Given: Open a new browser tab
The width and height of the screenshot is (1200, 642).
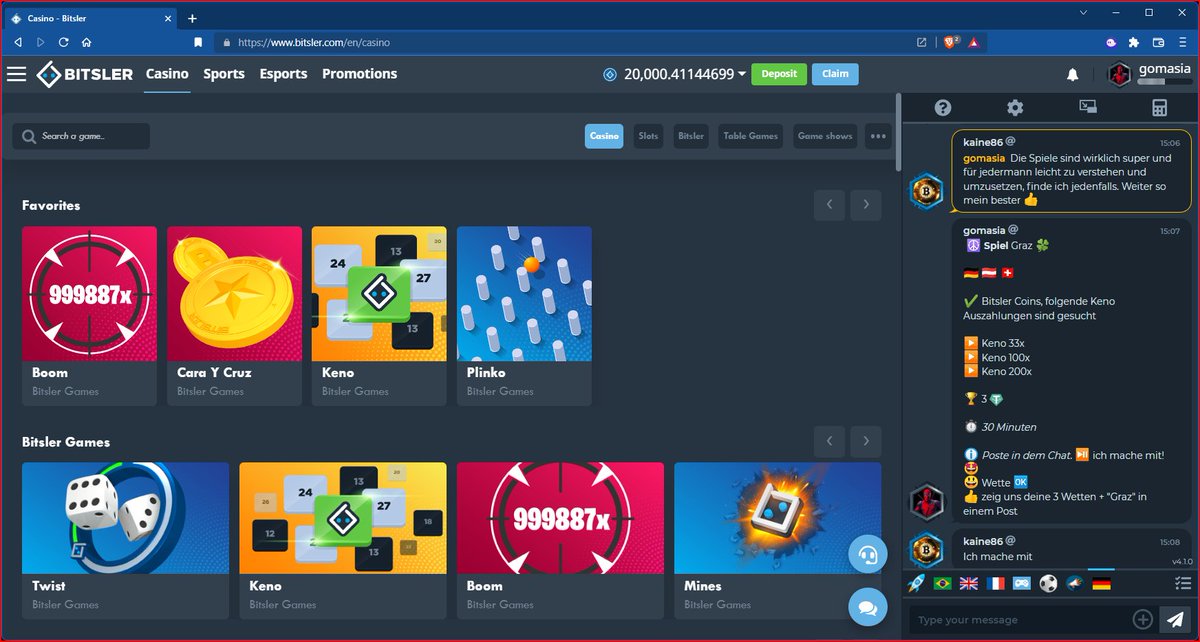Looking at the screenshot, I should 192,18.
